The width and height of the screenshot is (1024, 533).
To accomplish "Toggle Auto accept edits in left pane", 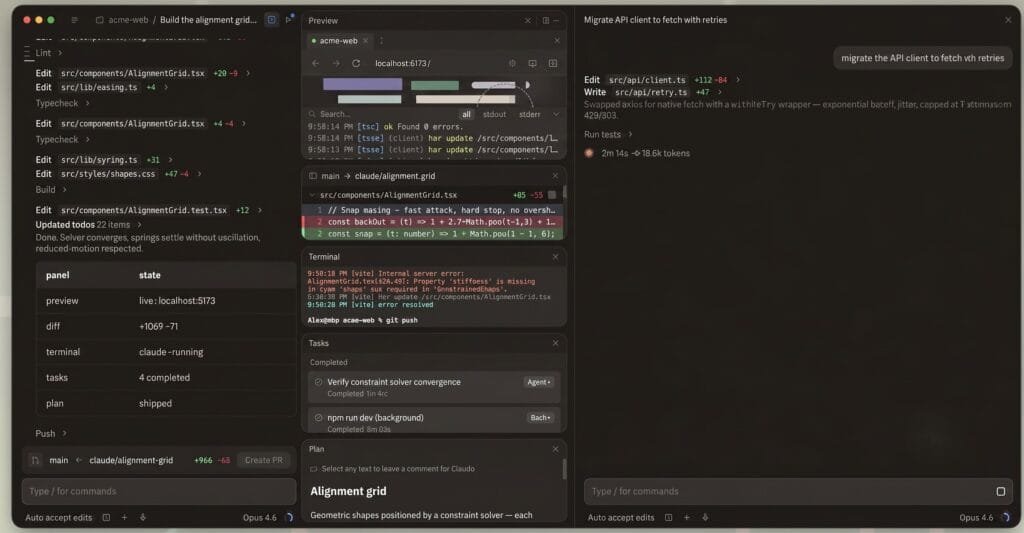I will click(59, 517).
